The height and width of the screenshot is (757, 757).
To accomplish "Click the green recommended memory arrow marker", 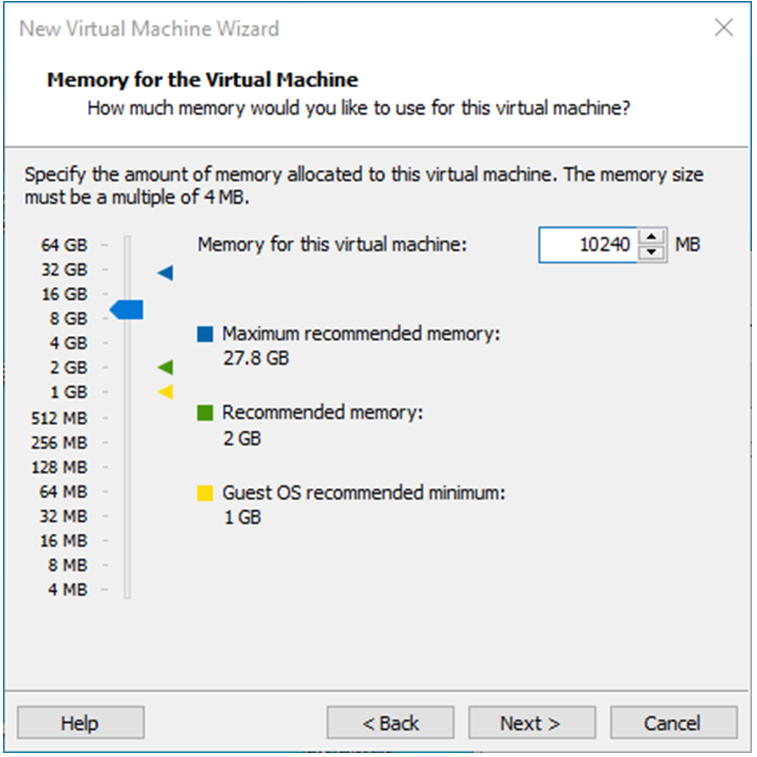I will coord(166,367).
